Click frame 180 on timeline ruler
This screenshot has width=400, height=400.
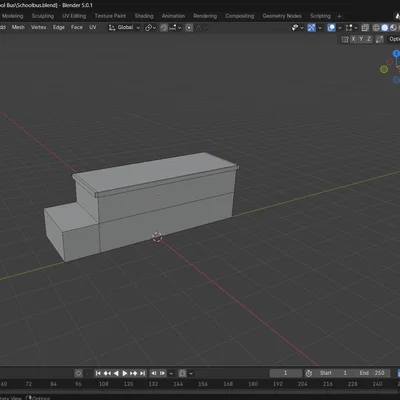(253, 384)
